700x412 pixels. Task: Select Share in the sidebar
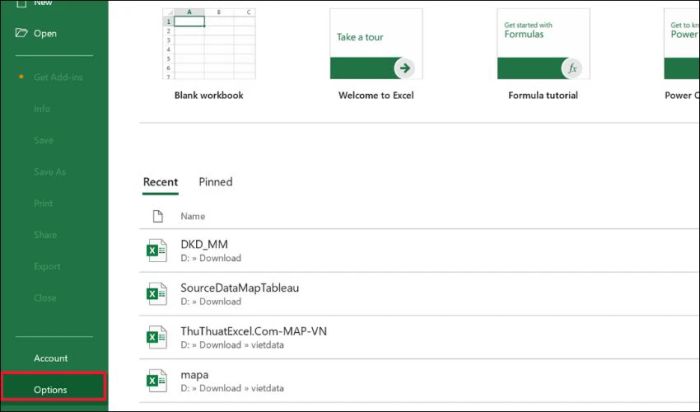coord(45,235)
